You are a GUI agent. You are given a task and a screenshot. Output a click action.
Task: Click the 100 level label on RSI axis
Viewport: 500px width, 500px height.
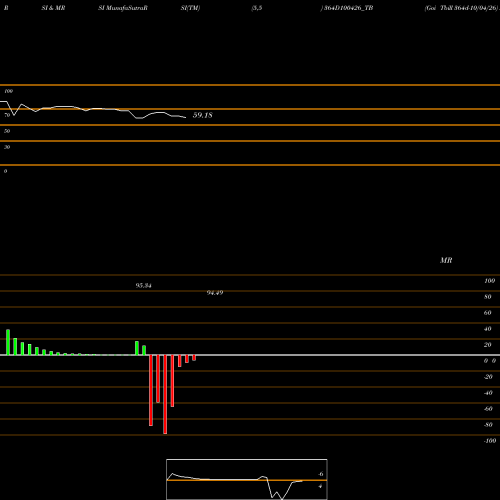9,91
